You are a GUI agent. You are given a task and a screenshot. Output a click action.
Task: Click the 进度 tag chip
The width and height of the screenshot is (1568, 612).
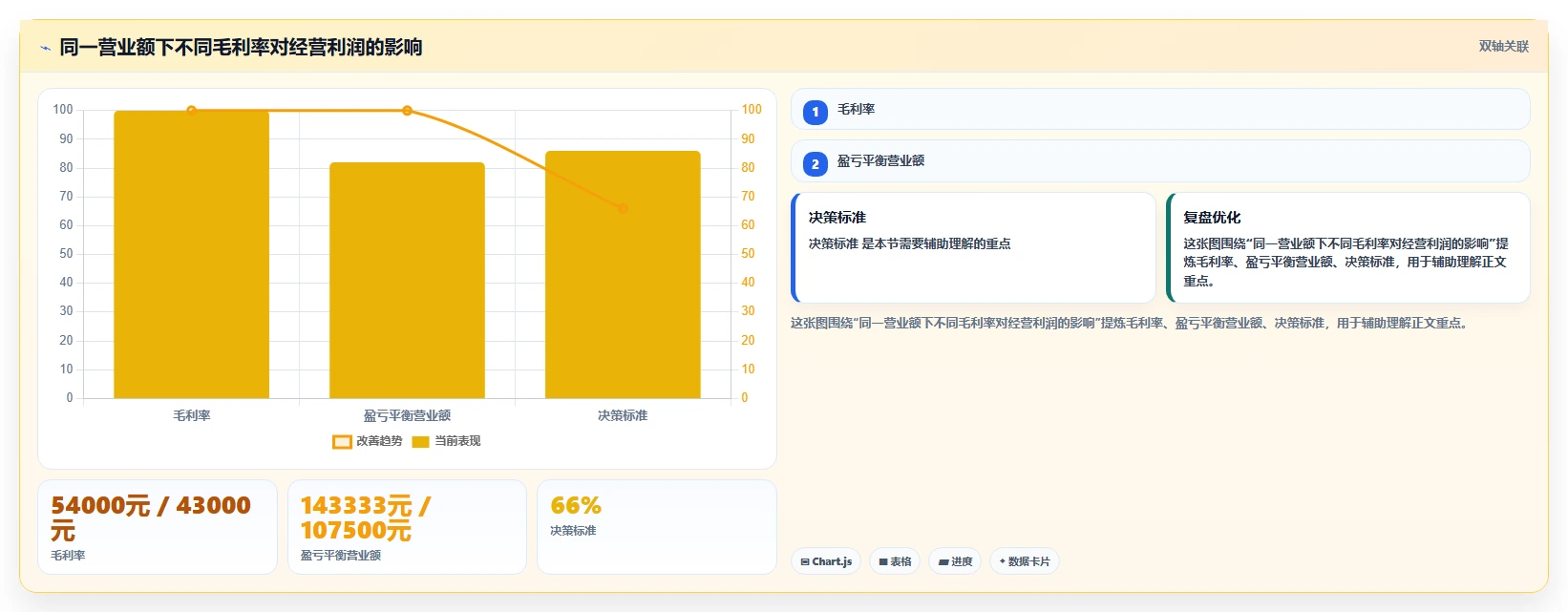(x=955, y=561)
